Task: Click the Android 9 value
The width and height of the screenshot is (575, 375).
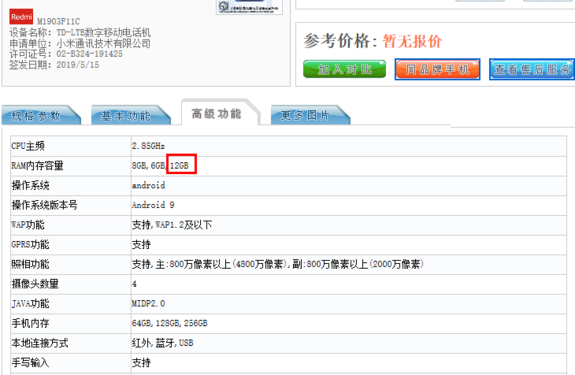Action: (x=153, y=205)
